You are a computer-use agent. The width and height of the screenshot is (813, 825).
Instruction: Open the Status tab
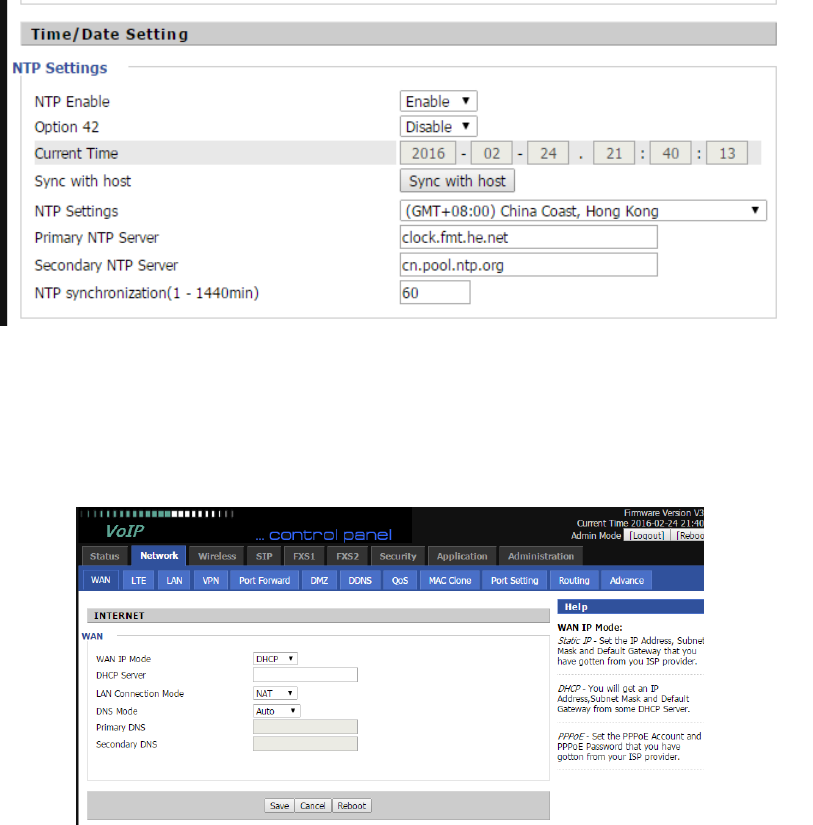point(105,556)
